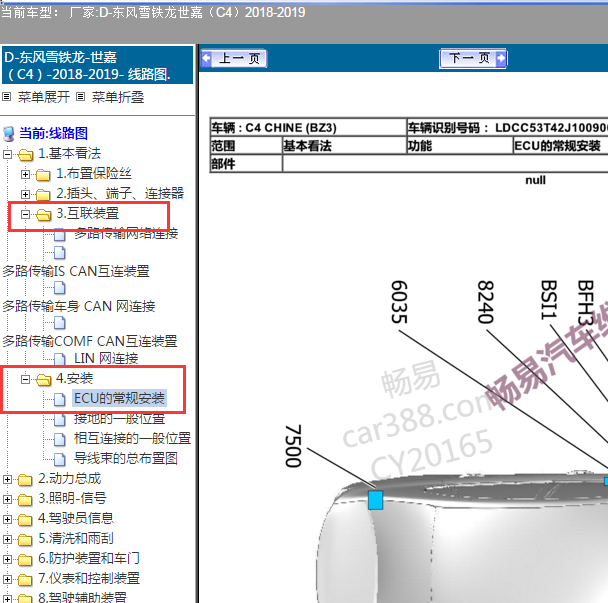Open 多路传输IS CAN互连装置 page
The height and width of the screenshot is (603, 608).
[x=76, y=271]
